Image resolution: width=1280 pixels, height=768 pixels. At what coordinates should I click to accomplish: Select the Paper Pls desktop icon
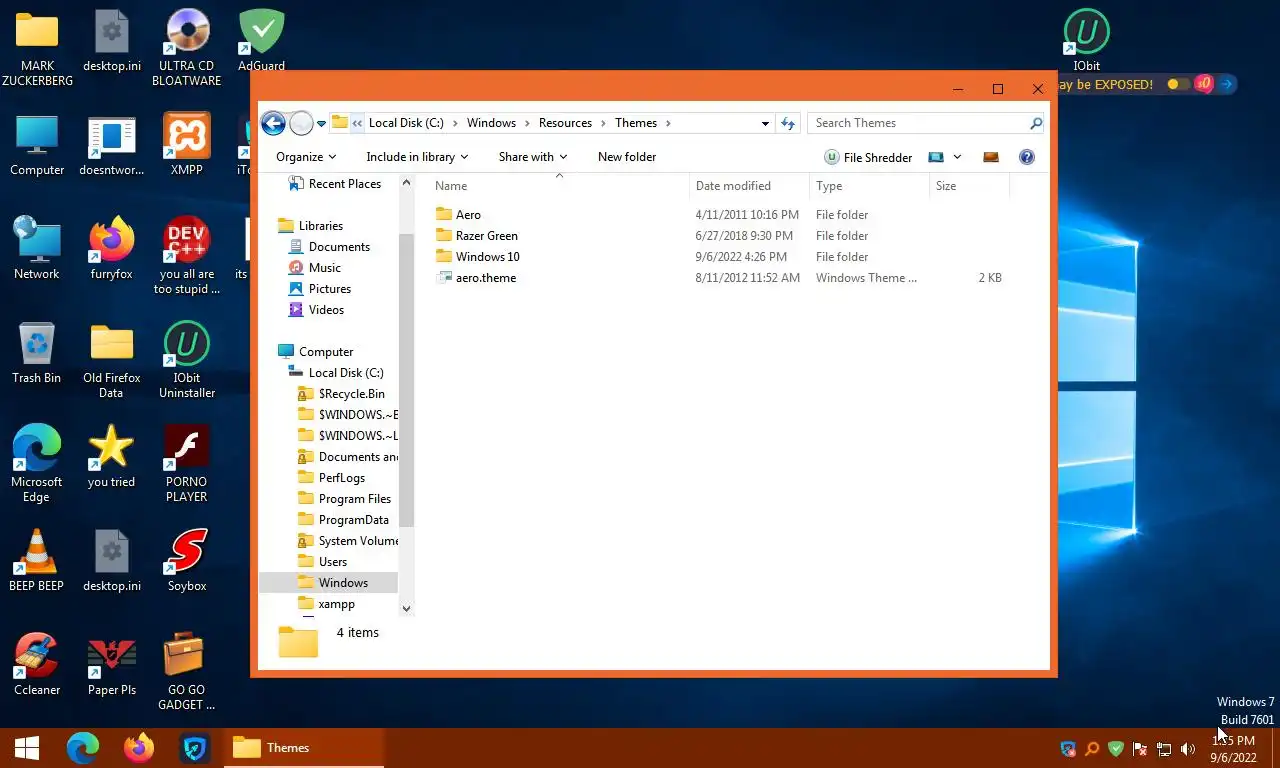coord(111,665)
